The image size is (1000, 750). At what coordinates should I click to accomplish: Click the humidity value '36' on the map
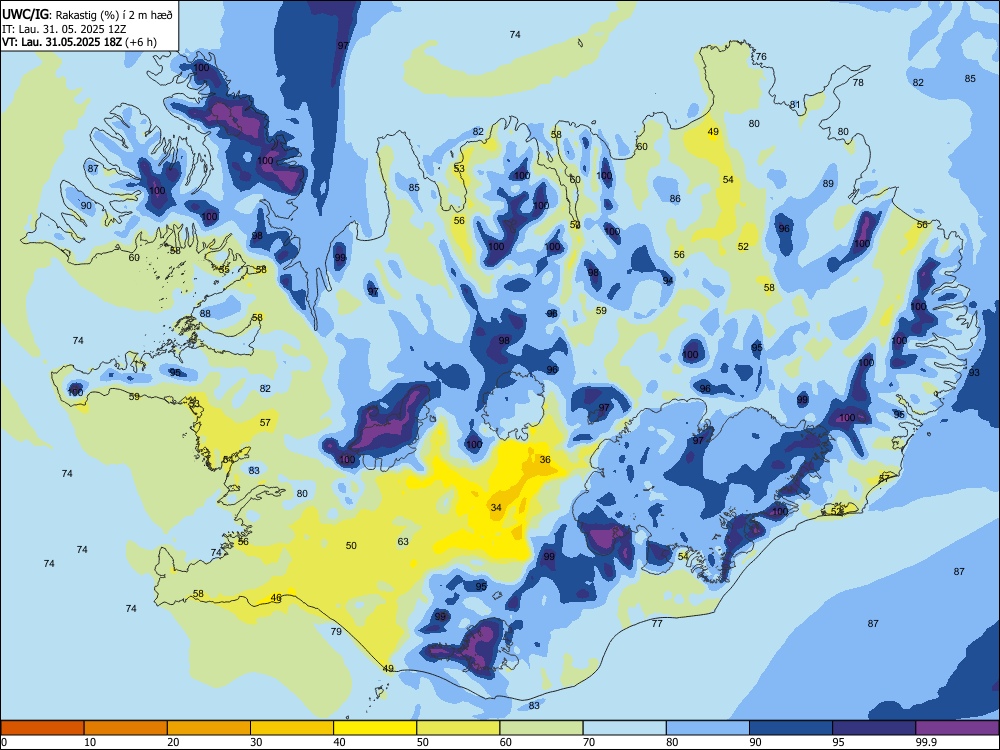pyautogui.click(x=545, y=459)
